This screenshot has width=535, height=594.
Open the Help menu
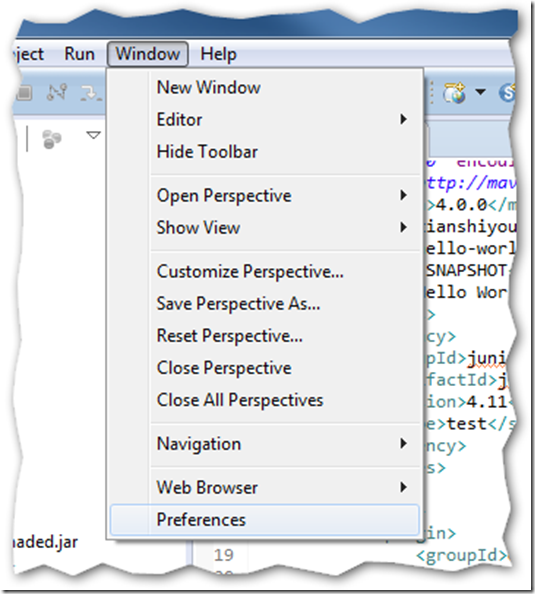(218, 54)
